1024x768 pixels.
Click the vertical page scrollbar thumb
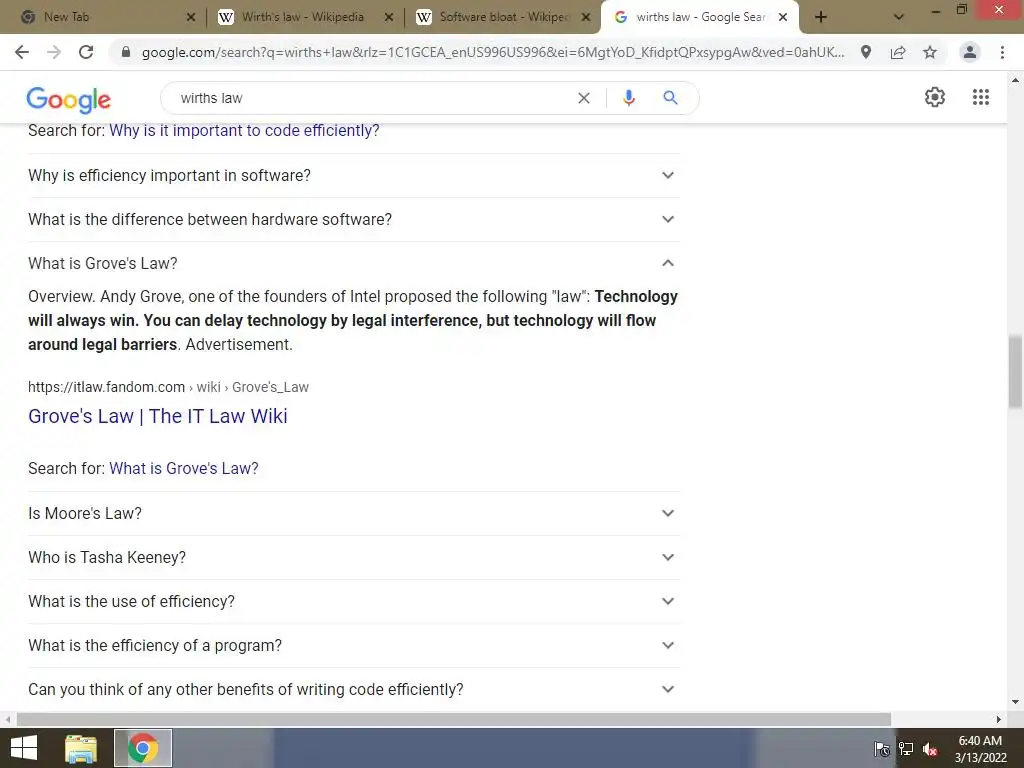(1015, 372)
